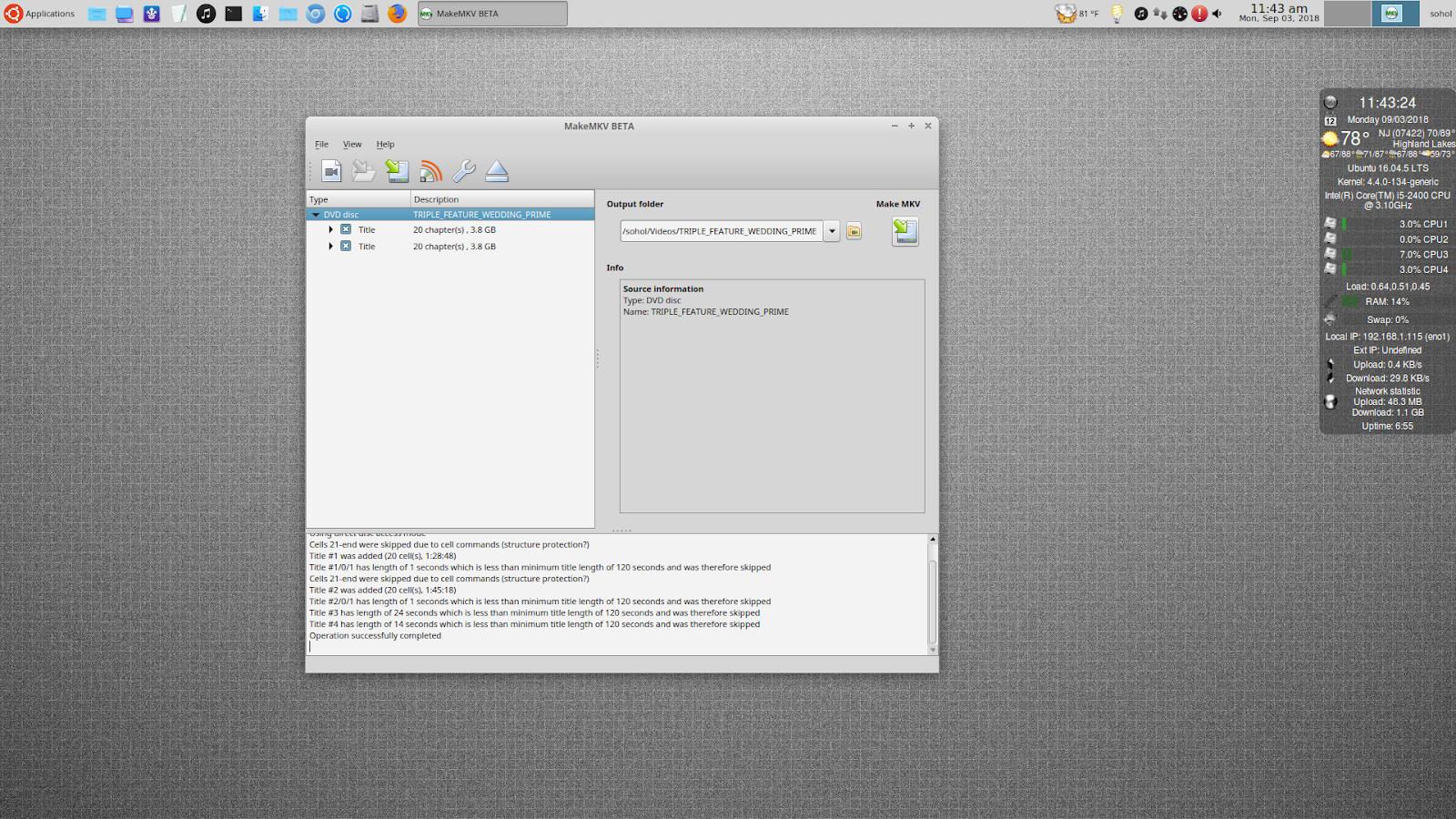Click the red exclamation alert tray icon
Viewport: 1456px width, 819px height.
1199,14
